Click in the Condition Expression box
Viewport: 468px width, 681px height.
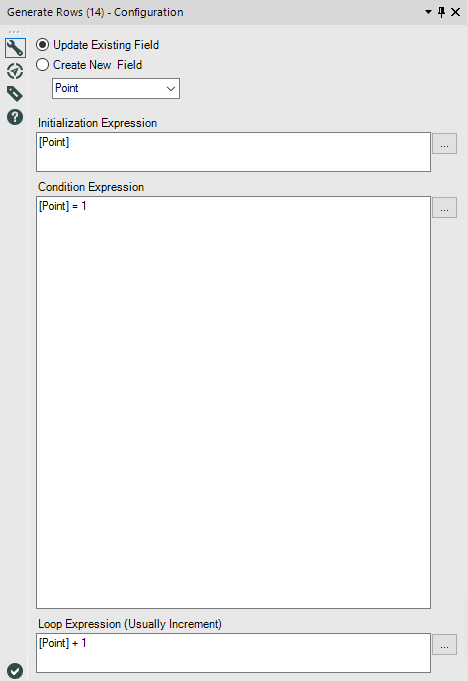pyautogui.click(x=234, y=402)
